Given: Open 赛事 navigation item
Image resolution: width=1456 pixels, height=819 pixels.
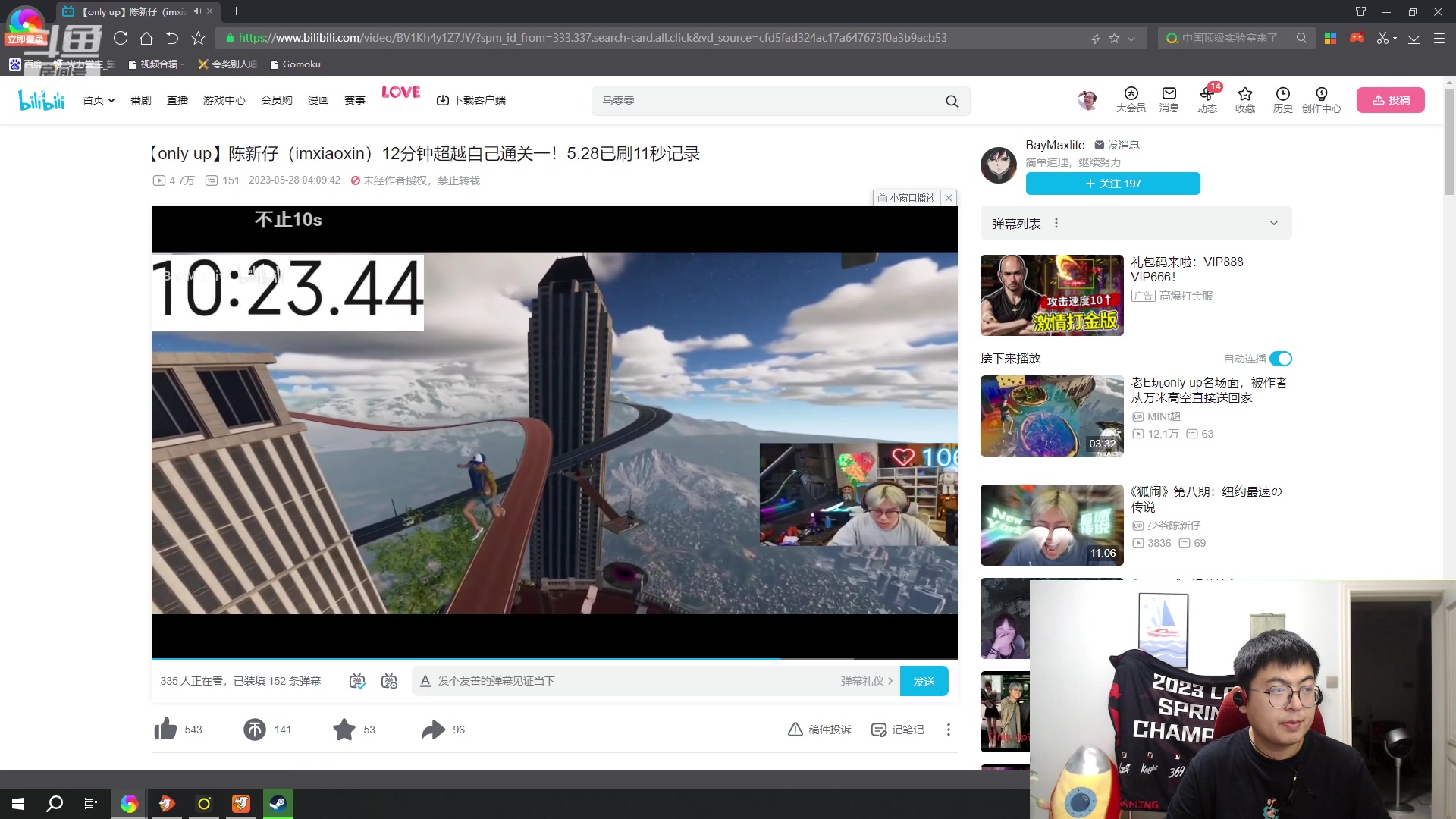Looking at the screenshot, I should (x=355, y=100).
